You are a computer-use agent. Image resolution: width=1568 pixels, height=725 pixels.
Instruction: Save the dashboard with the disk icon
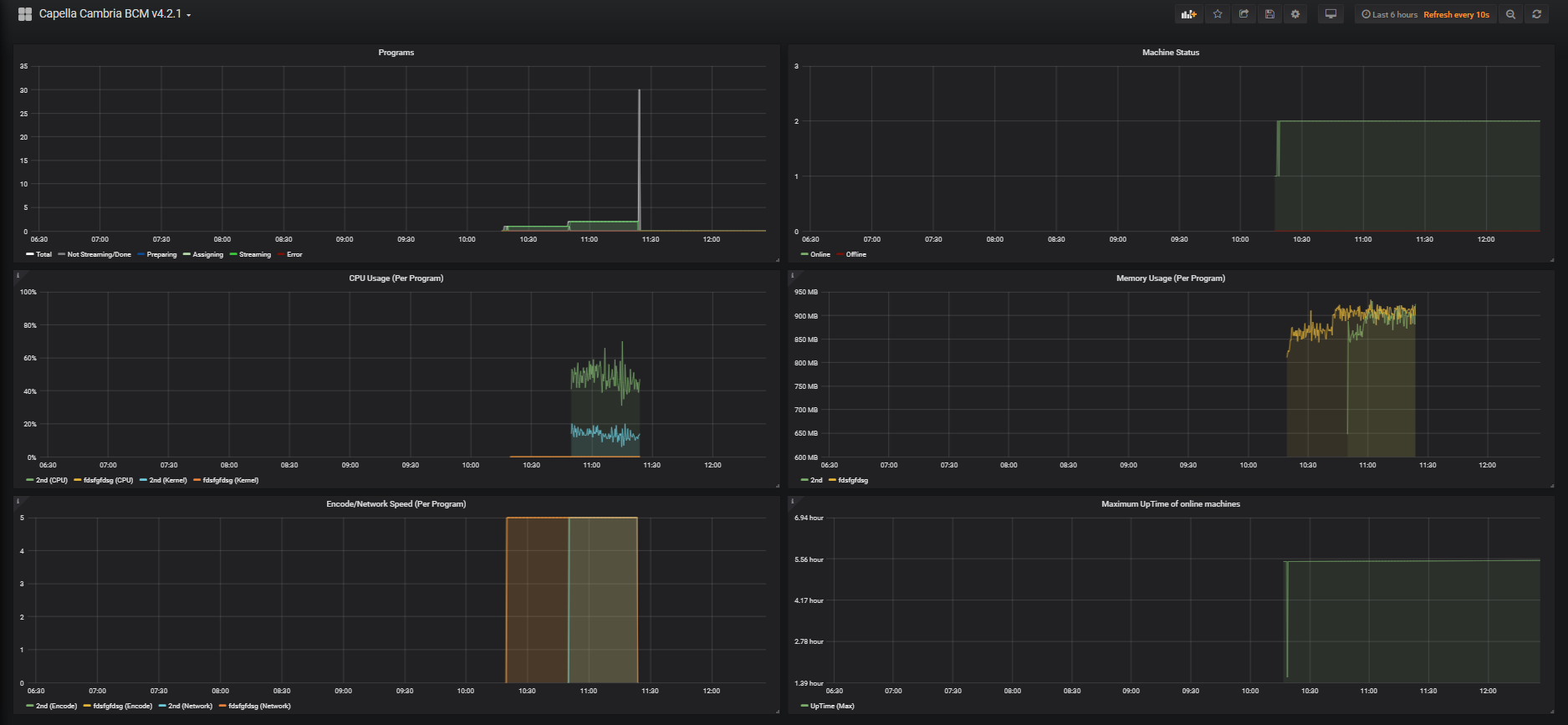coord(1269,14)
